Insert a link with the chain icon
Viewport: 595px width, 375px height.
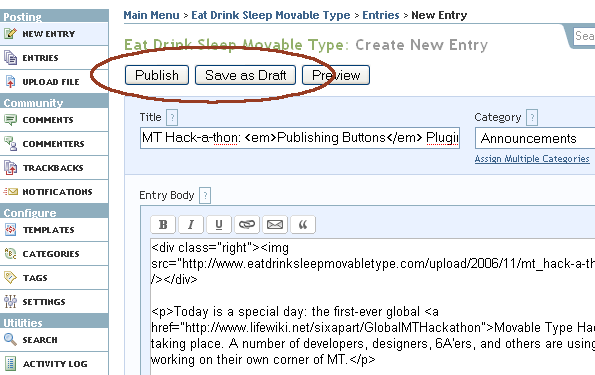point(247,225)
